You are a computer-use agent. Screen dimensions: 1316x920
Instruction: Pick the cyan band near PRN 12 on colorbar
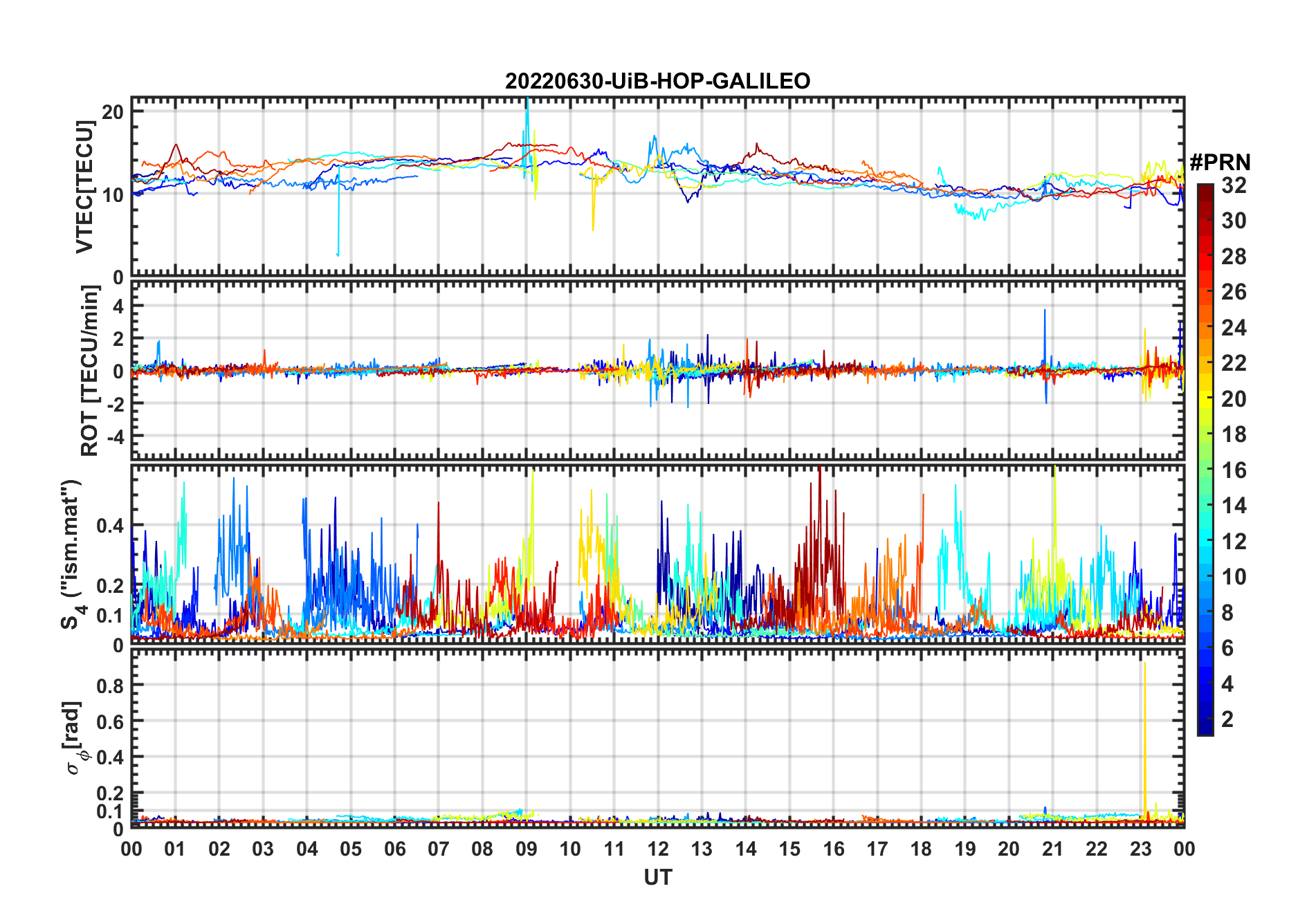click(x=1205, y=541)
